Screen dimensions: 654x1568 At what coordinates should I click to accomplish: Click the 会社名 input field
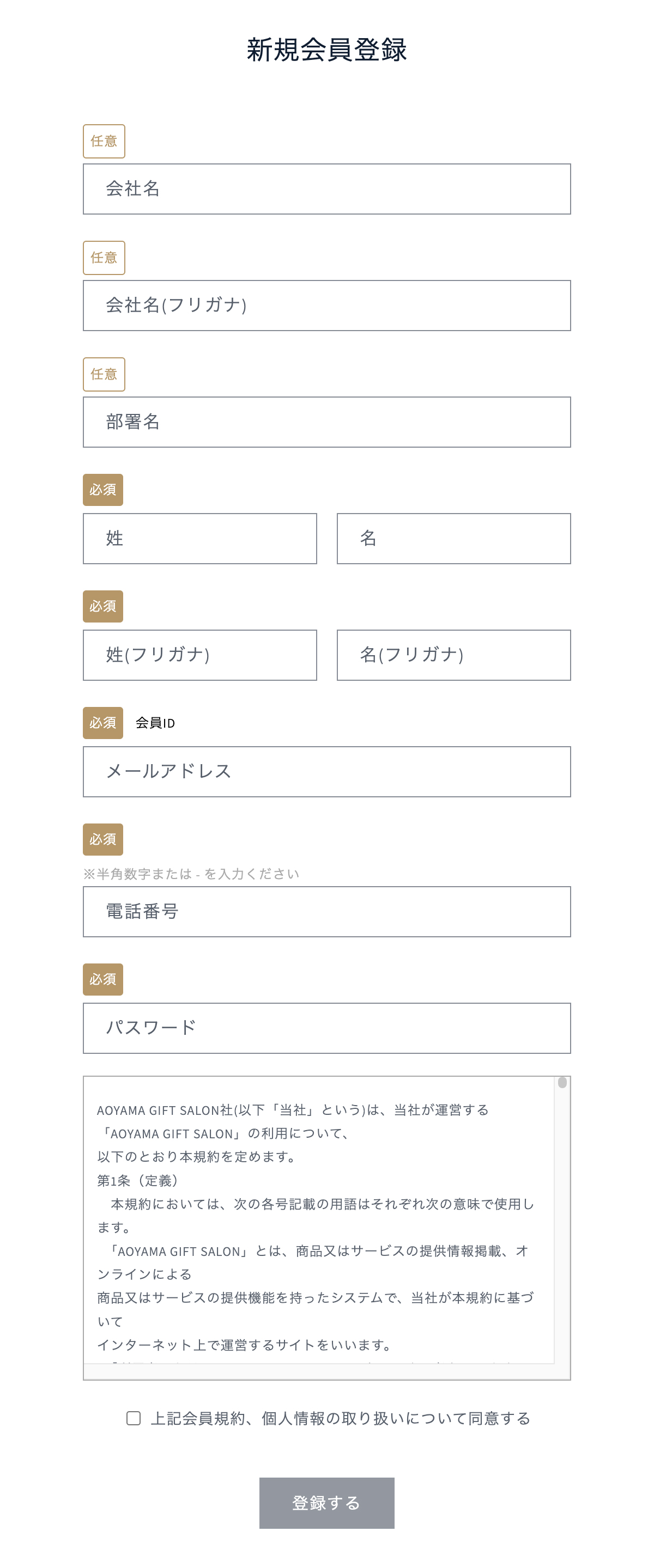coord(326,188)
